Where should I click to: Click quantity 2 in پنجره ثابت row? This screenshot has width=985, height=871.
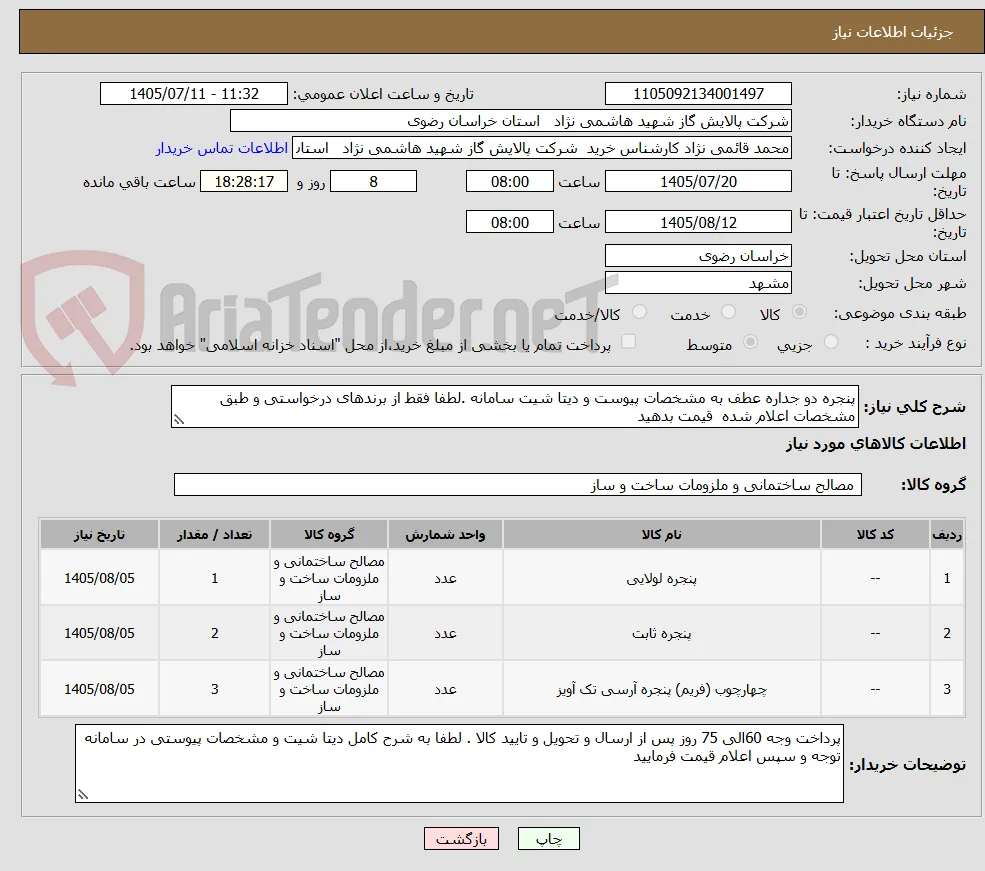pos(214,634)
